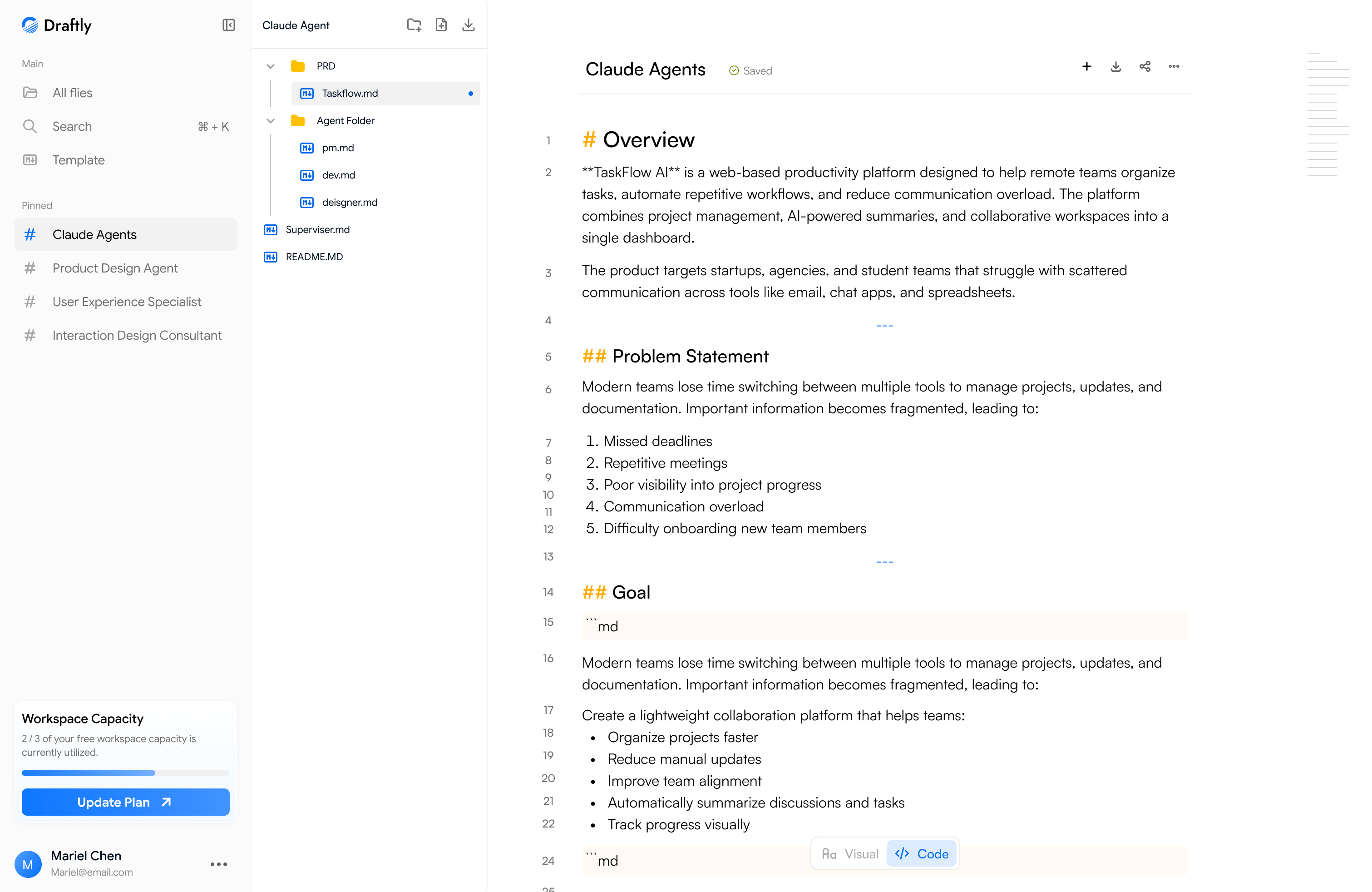This screenshot has height=892, width=1372.
Task: Click the Draftly logo
Action: coord(56,25)
